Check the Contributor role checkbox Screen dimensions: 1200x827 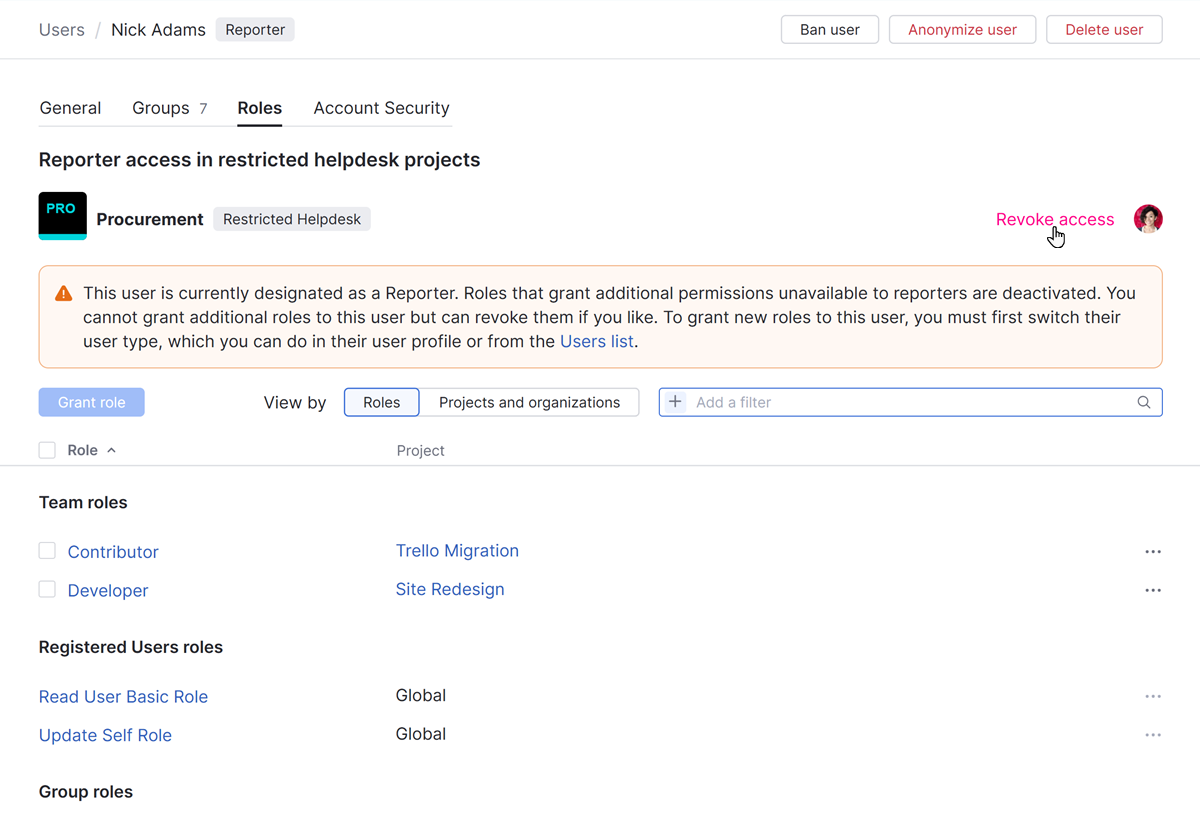pos(47,551)
